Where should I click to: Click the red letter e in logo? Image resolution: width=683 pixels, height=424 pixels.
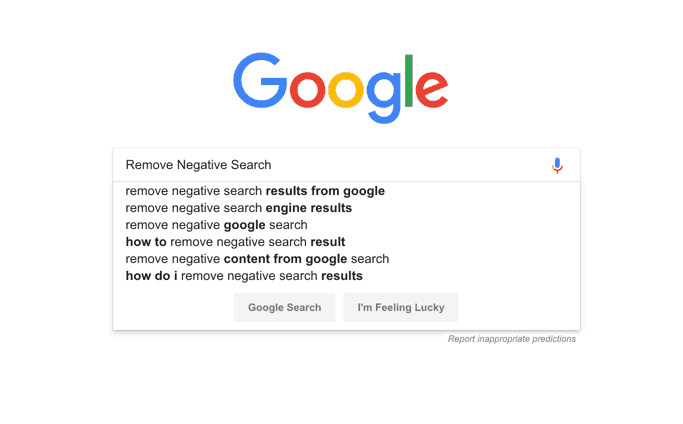[x=431, y=90]
